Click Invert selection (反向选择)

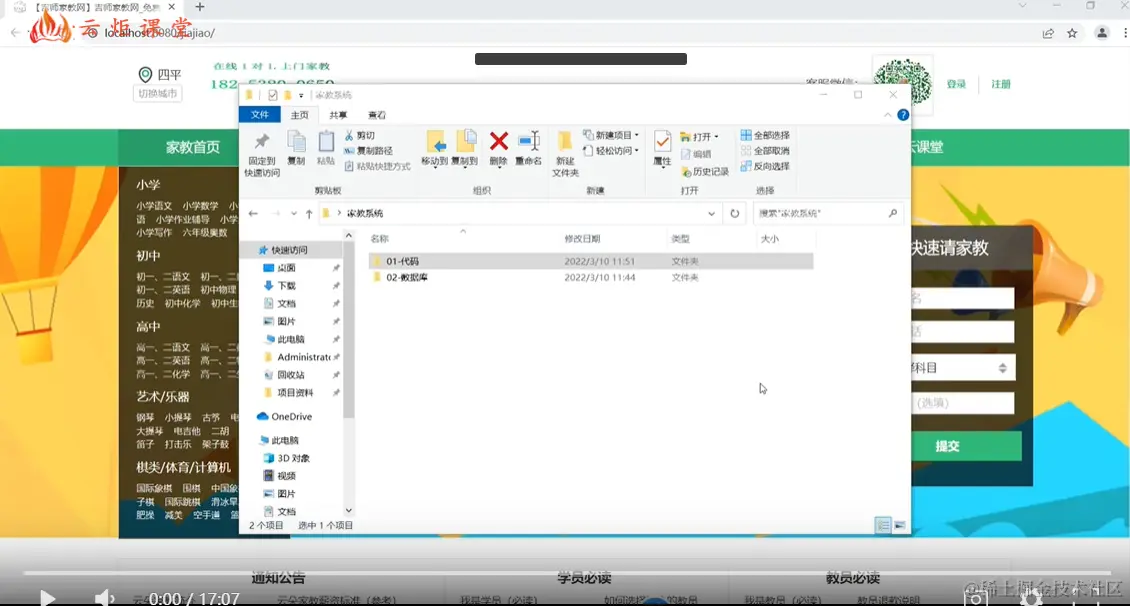765,166
